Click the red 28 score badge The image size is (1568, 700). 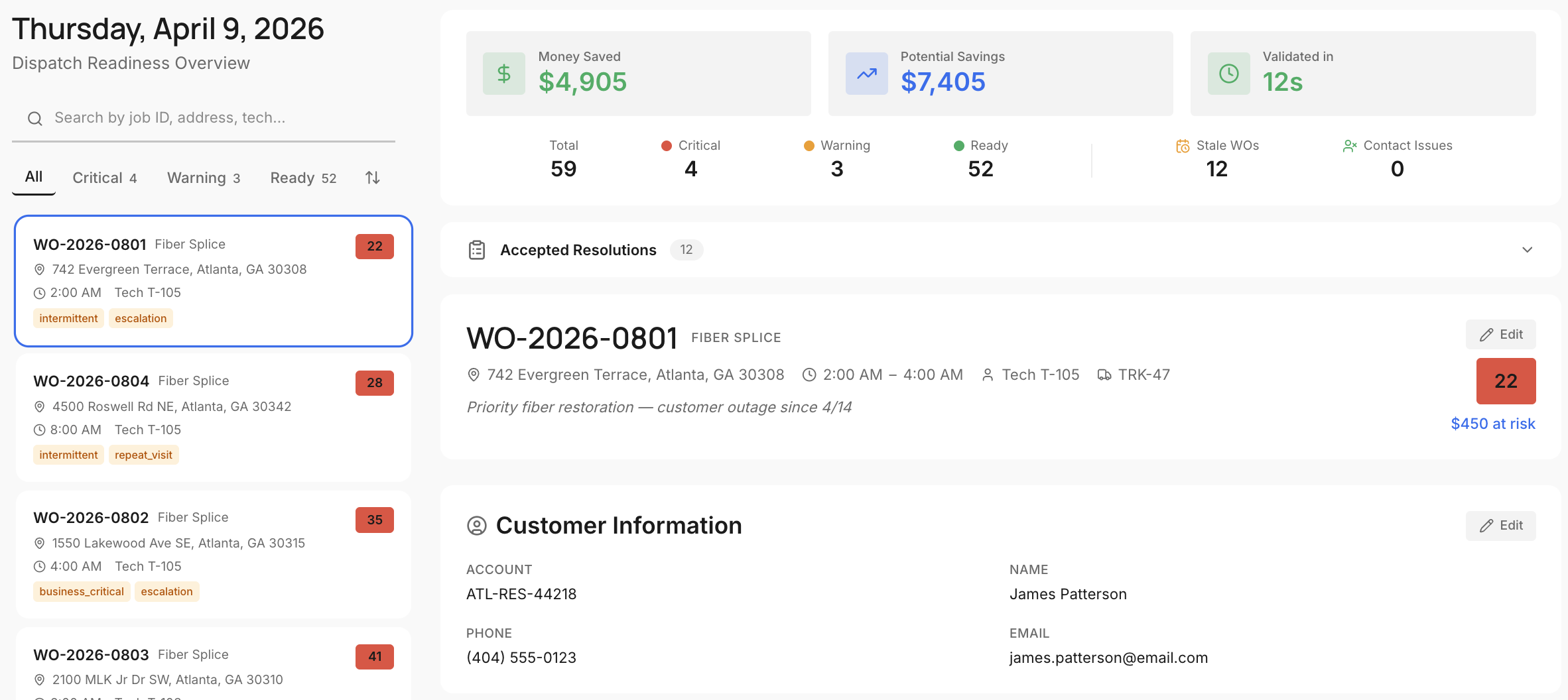375,383
